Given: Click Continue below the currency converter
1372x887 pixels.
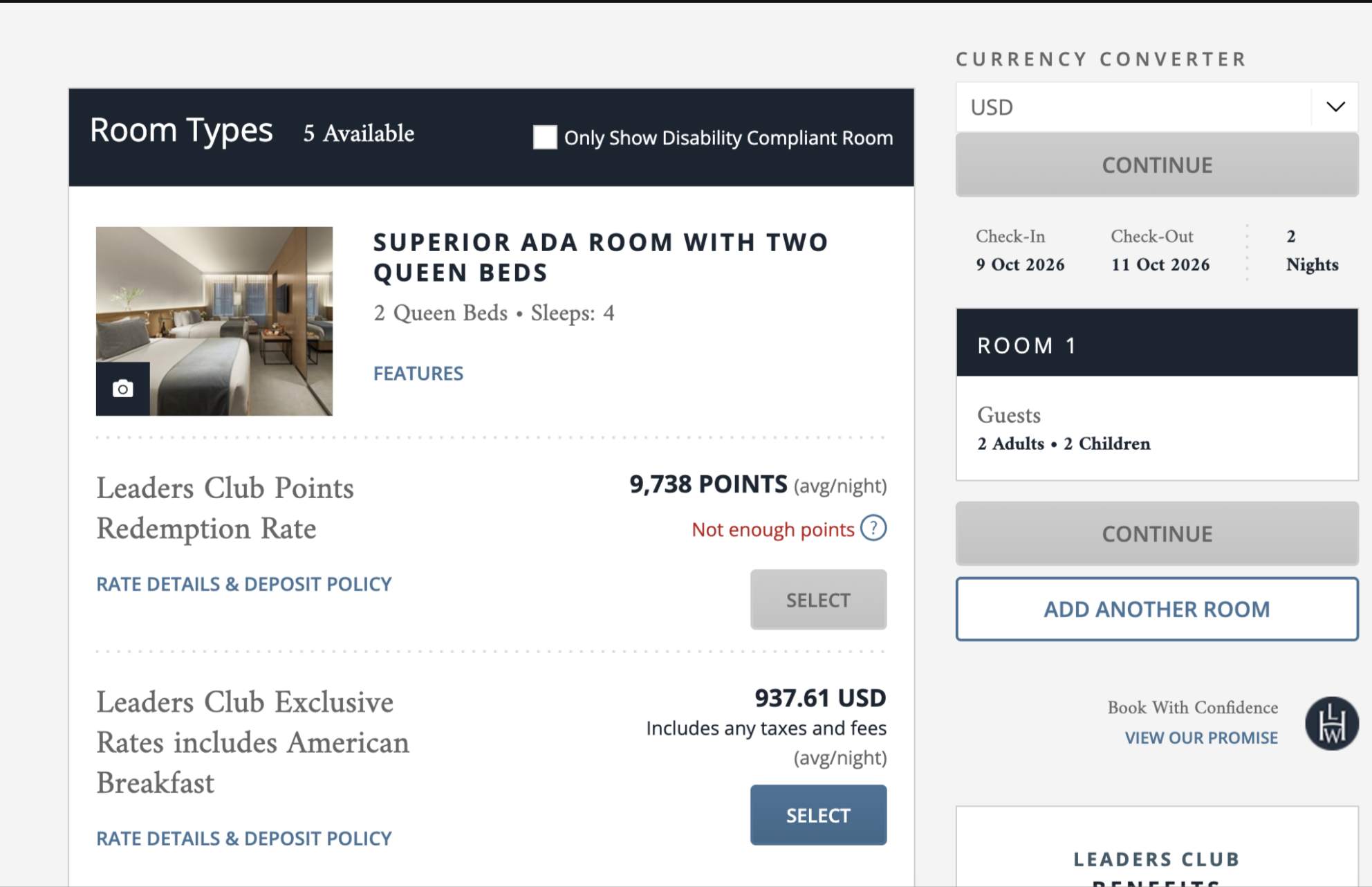Looking at the screenshot, I should 1157,165.
